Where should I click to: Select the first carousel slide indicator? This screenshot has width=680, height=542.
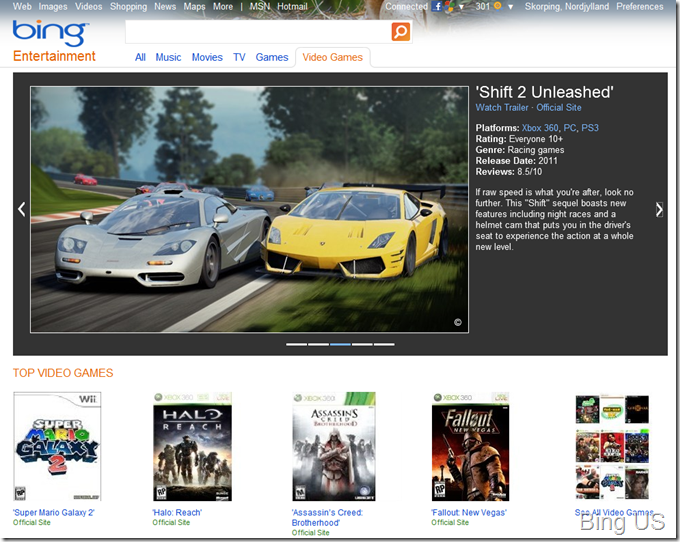point(297,344)
